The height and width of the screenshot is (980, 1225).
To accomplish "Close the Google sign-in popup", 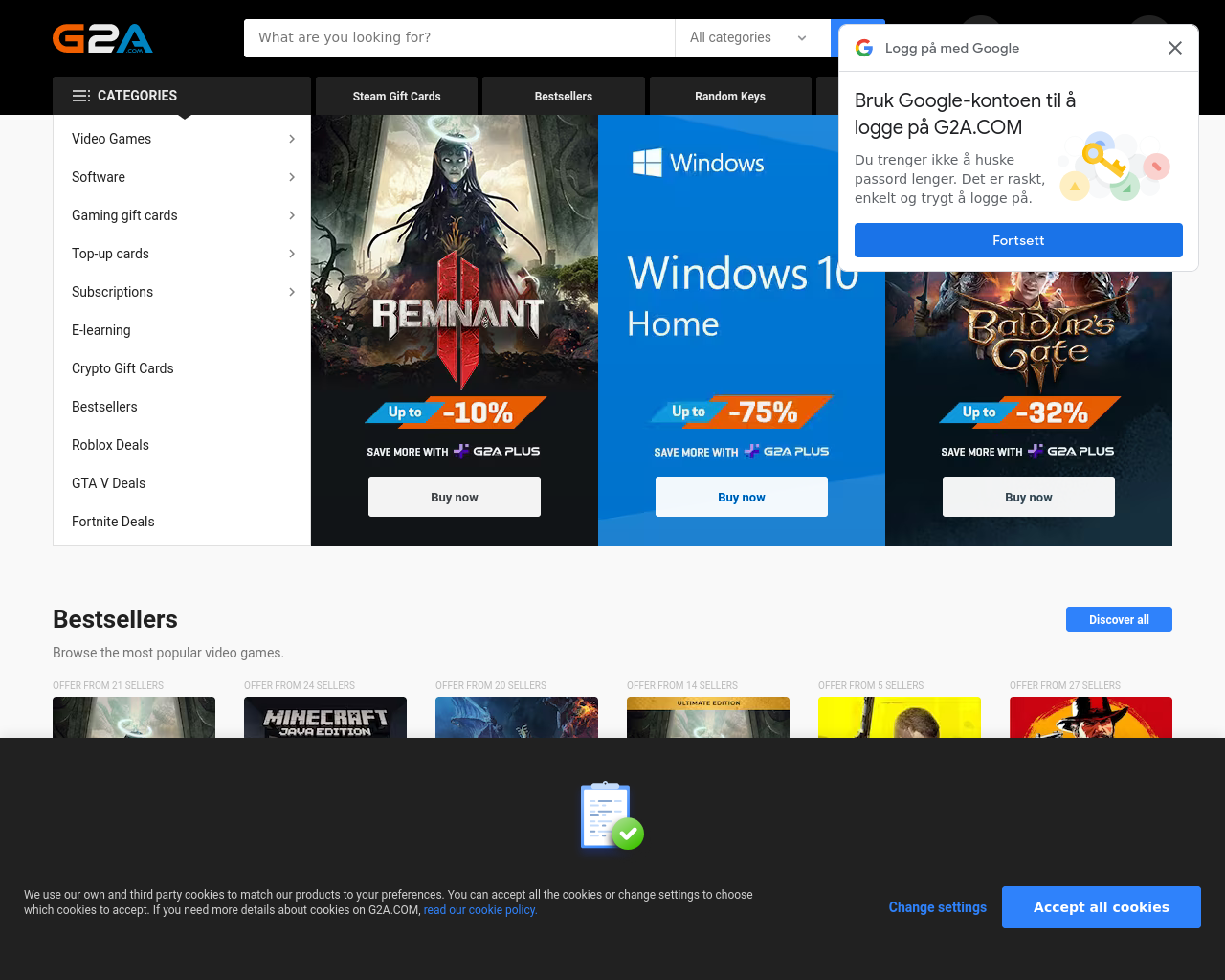I will click(1175, 48).
